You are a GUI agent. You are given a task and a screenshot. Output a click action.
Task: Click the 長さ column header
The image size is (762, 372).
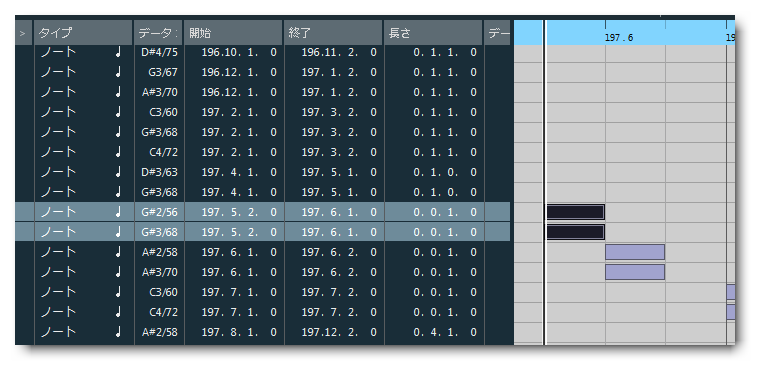coord(433,33)
